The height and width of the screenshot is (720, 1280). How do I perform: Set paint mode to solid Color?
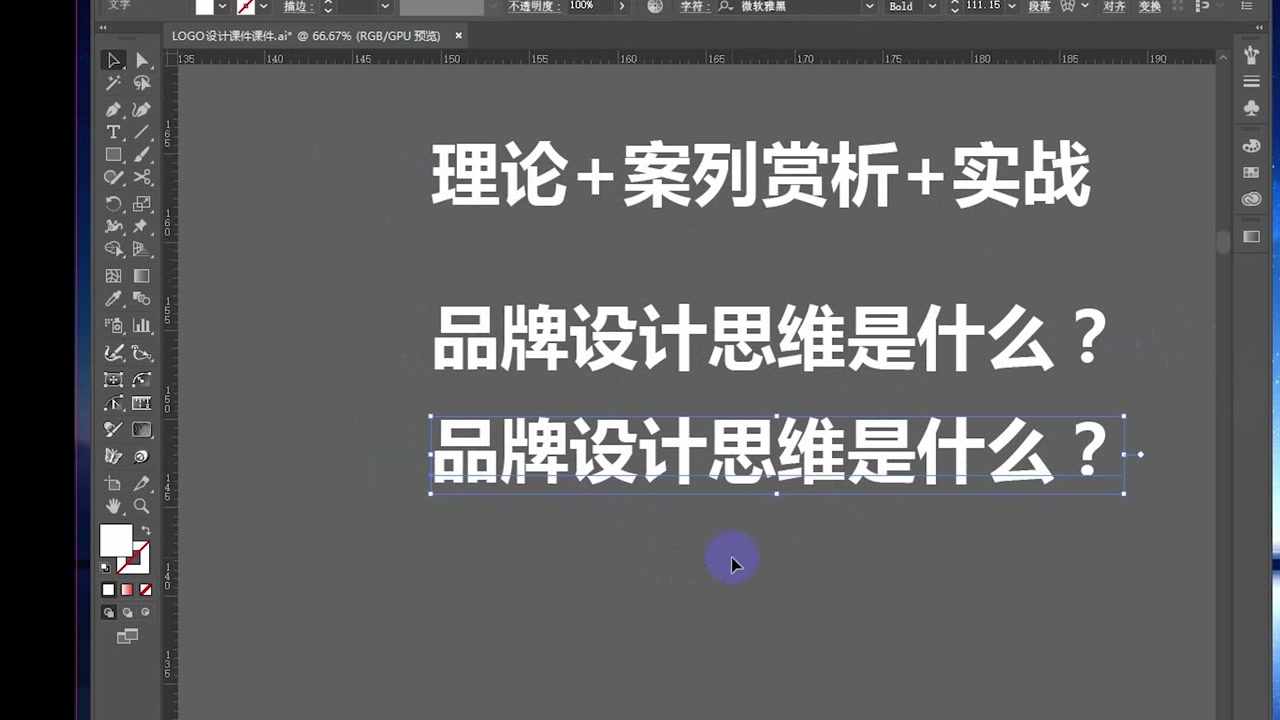pyautogui.click(x=109, y=589)
